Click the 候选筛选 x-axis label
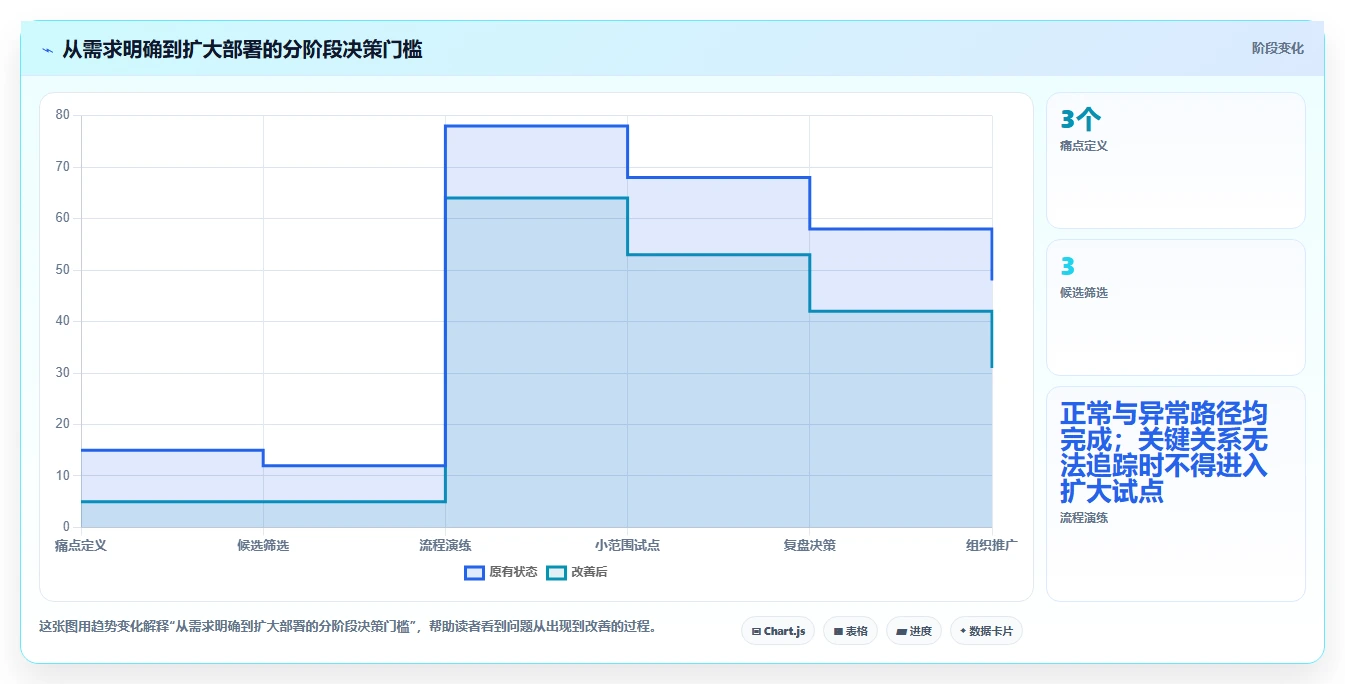 263,545
